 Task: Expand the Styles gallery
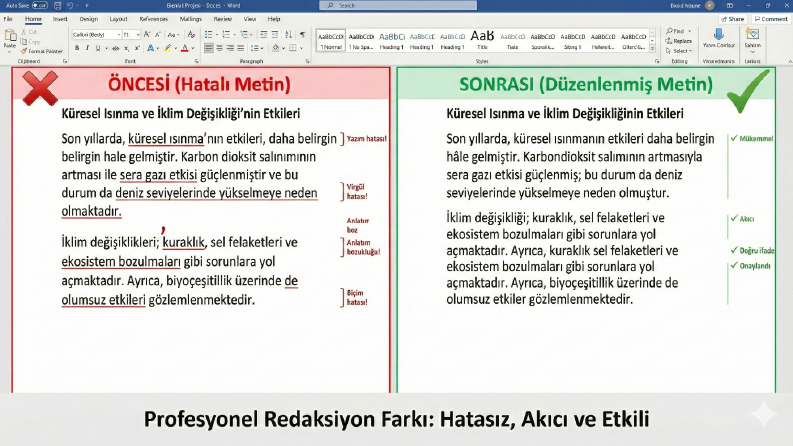652,49
